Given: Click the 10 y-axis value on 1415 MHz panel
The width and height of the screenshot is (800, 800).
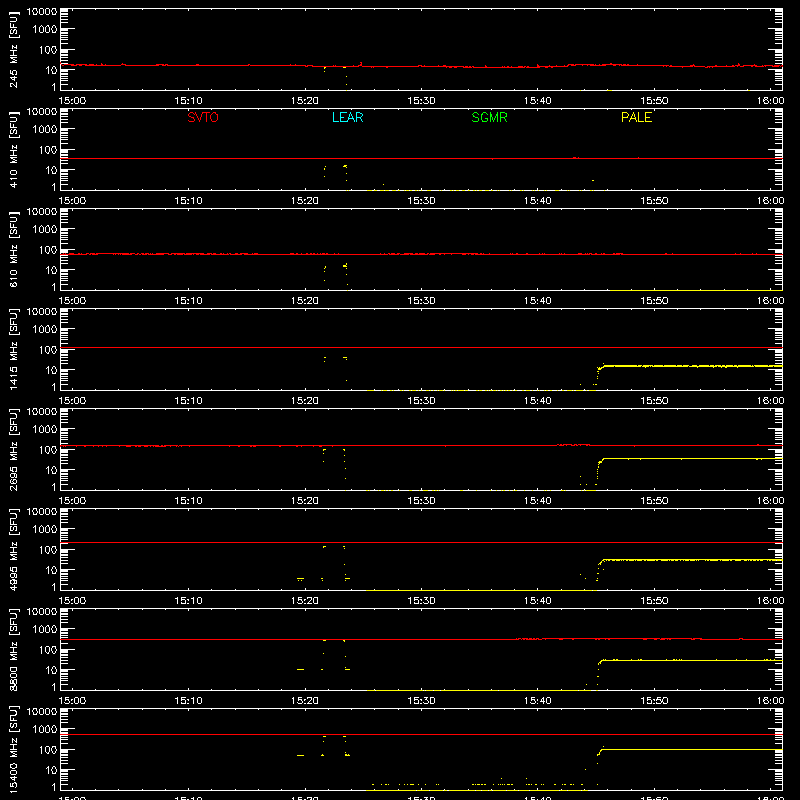Looking at the screenshot, I should click(51, 370).
